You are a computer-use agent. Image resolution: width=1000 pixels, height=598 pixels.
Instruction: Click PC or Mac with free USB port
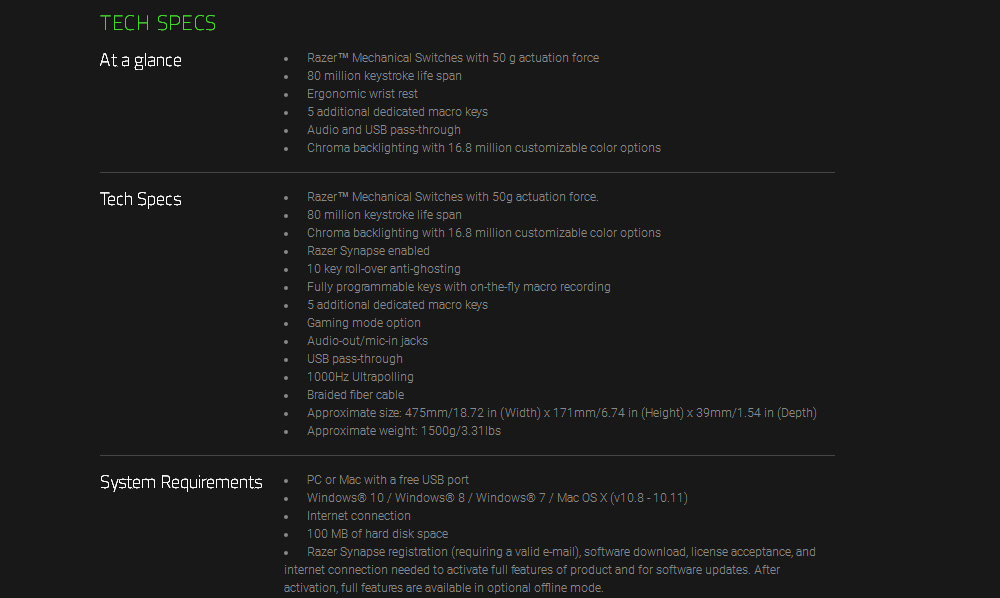point(388,479)
